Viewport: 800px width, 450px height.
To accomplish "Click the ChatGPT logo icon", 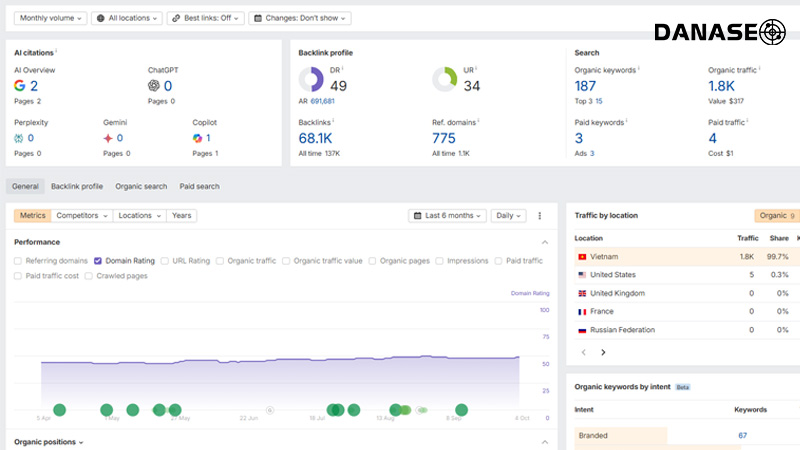I will pos(154,86).
